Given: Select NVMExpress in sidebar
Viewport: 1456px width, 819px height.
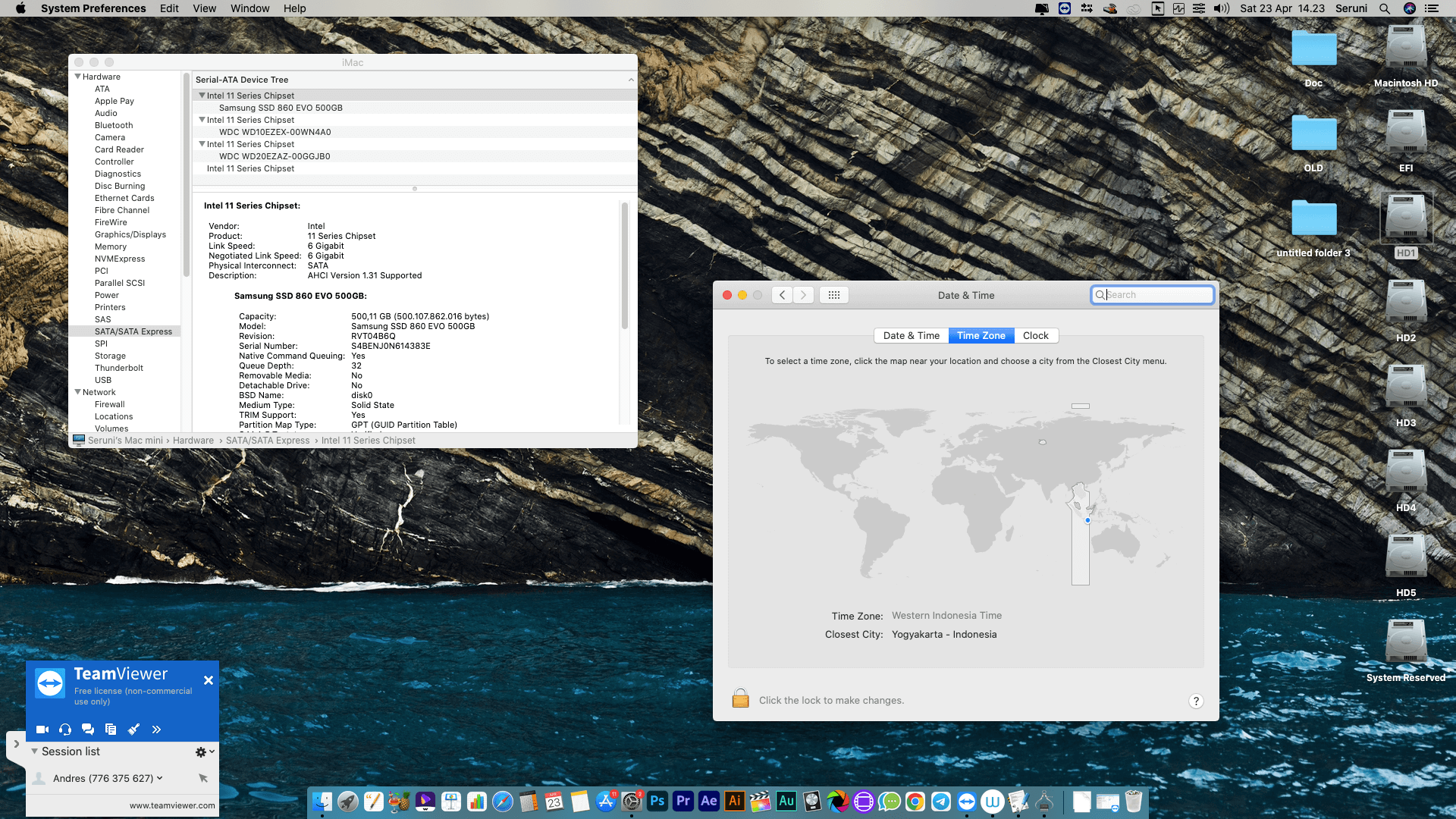Looking at the screenshot, I should 120,259.
